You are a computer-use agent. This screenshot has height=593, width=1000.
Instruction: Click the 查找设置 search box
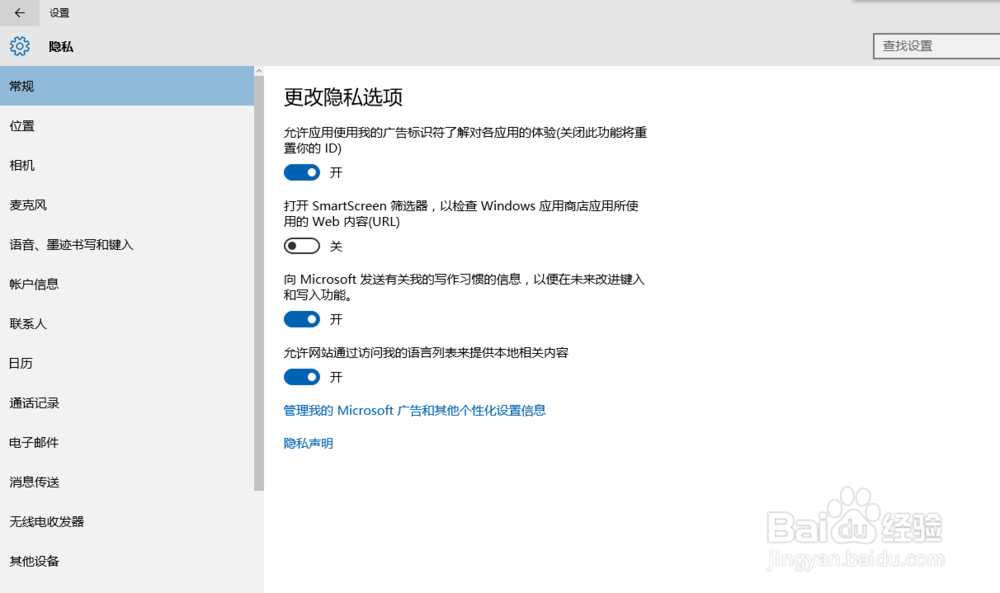[x=936, y=46]
